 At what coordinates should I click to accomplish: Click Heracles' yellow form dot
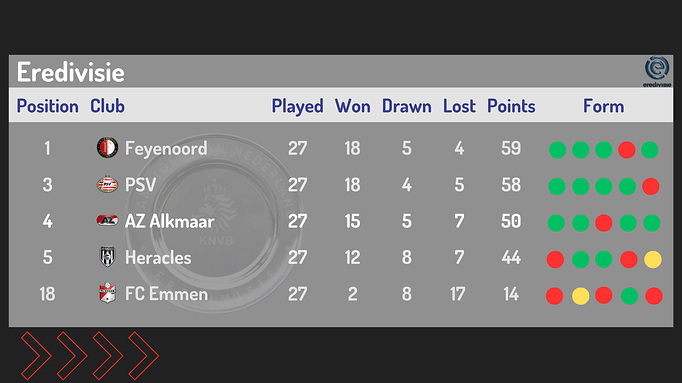click(x=653, y=260)
